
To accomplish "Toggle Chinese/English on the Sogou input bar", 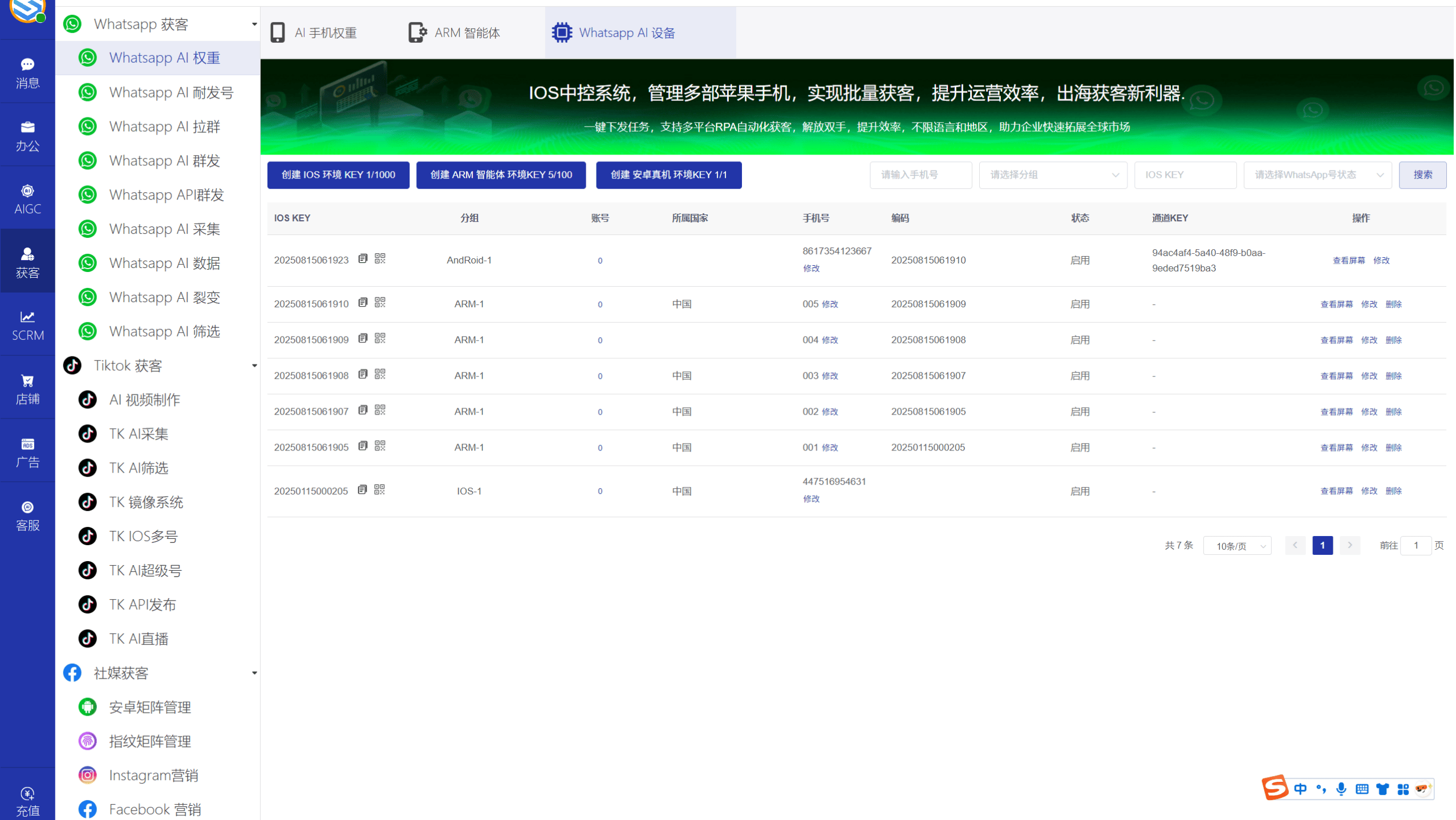I will tap(1300, 789).
